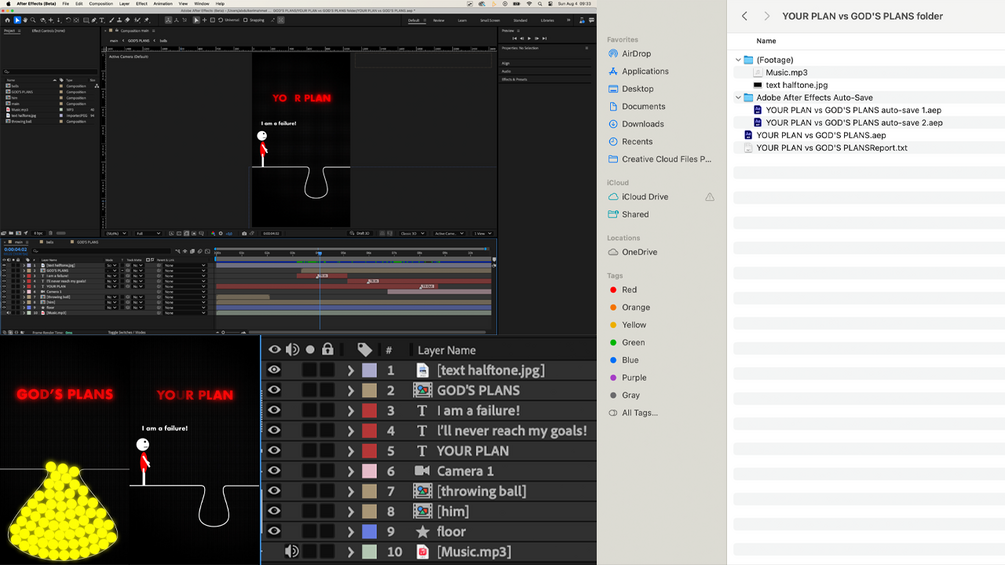Click the GOD'S PLANS layer composition icon
This screenshot has width=1005, height=565.
point(422,390)
